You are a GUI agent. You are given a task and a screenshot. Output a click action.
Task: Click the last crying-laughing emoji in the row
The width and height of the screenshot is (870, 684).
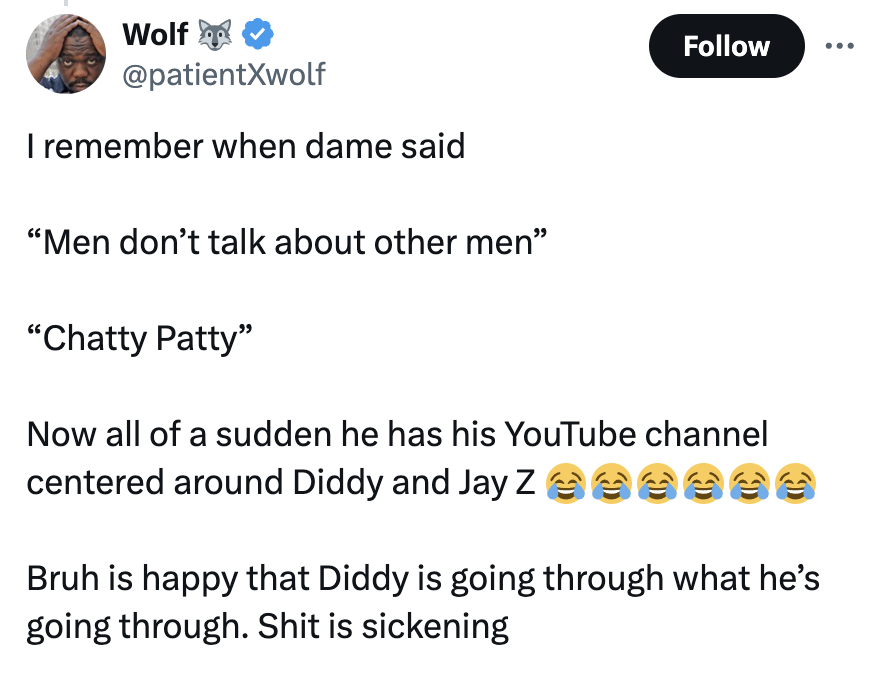[x=795, y=483]
